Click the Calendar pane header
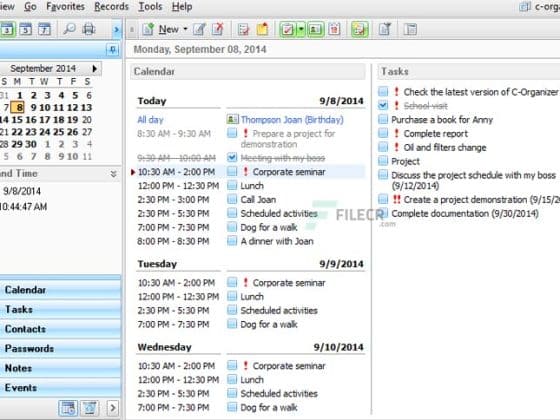This screenshot has width=560, height=420. [248, 71]
